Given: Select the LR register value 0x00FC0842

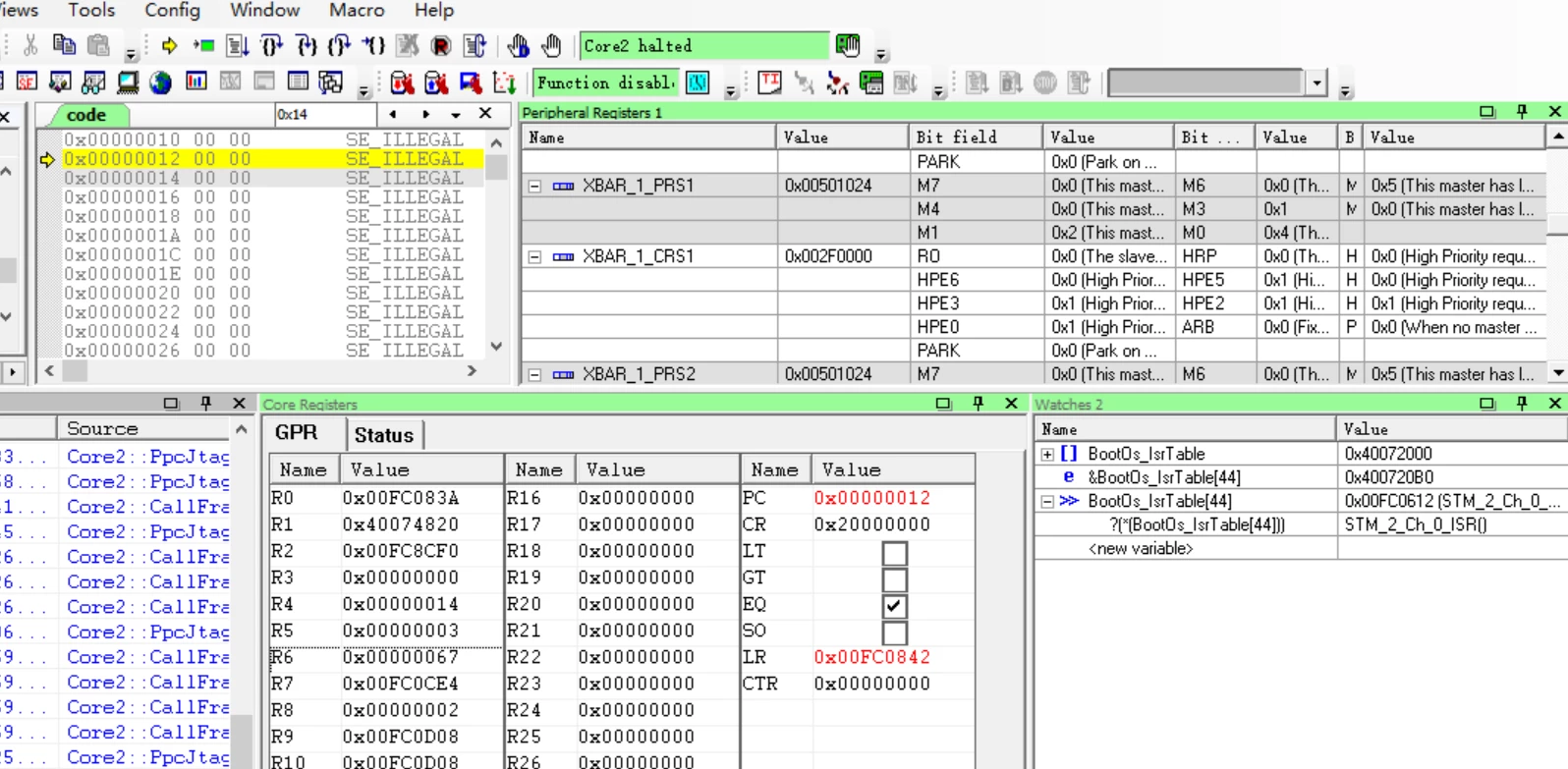Looking at the screenshot, I should [x=871, y=657].
